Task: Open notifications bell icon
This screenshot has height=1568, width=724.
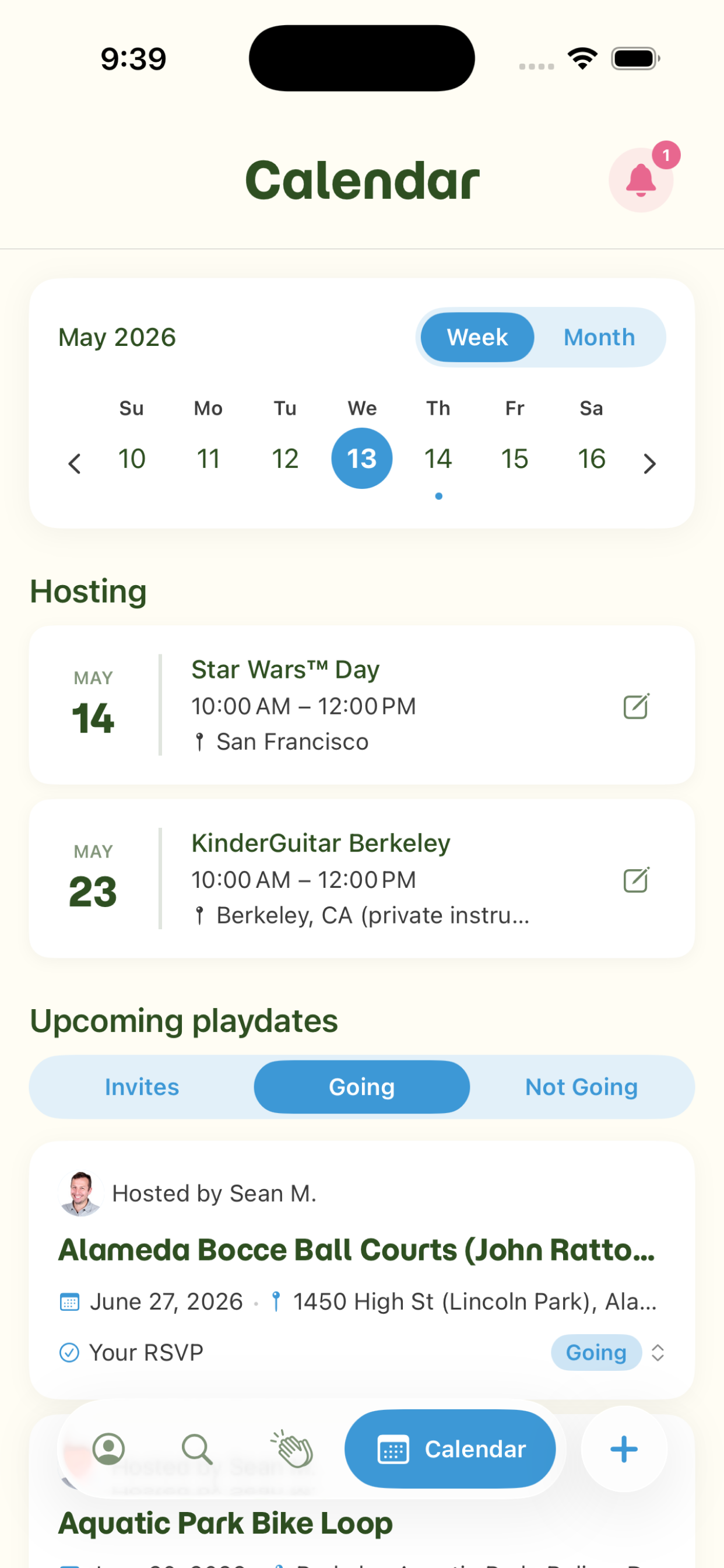Action: [x=641, y=180]
